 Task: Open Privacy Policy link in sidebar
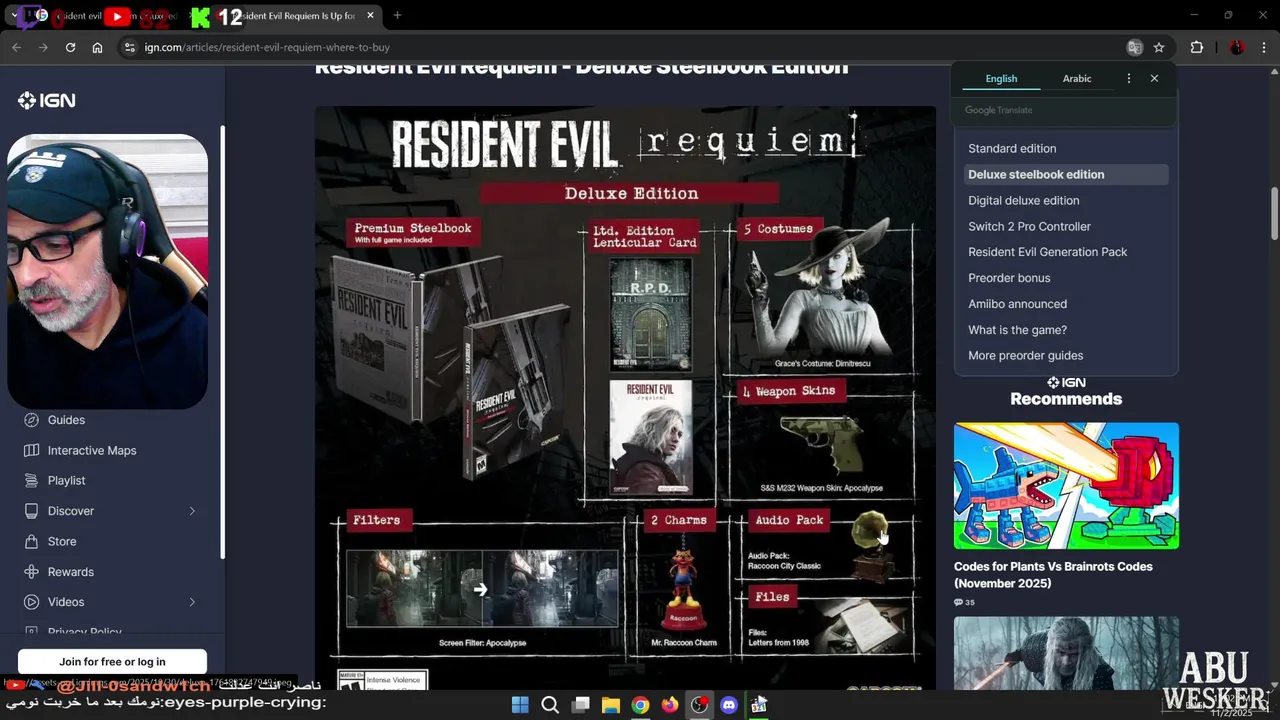(x=85, y=632)
